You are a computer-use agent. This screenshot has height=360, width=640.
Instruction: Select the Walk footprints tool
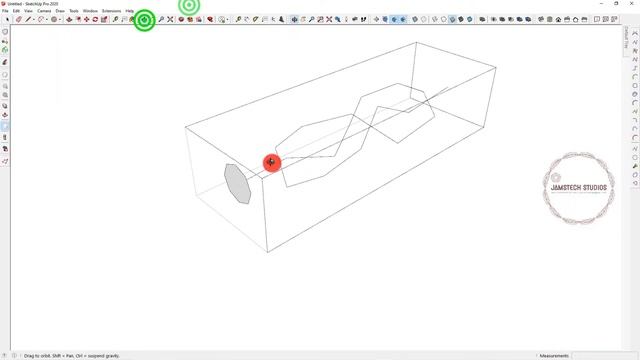coord(363,19)
